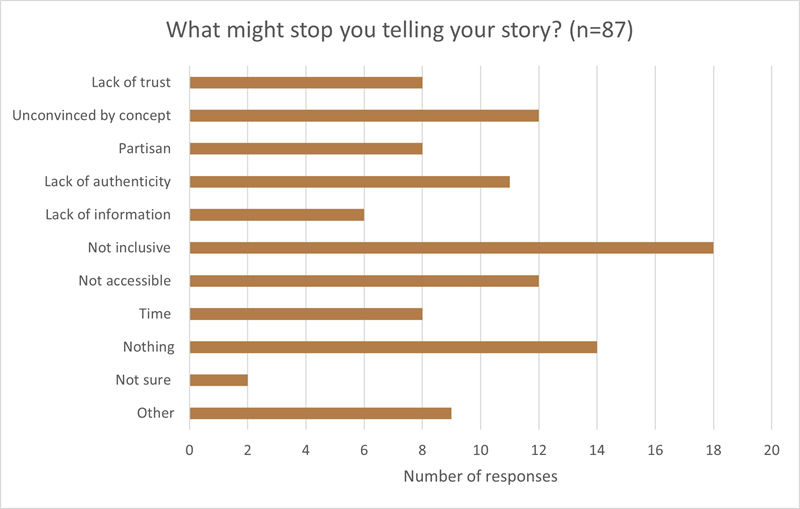Viewport: 800px width, 509px height.
Task: Select the 10 tick label on the axis
Action: pyautogui.click(x=480, y=450)
